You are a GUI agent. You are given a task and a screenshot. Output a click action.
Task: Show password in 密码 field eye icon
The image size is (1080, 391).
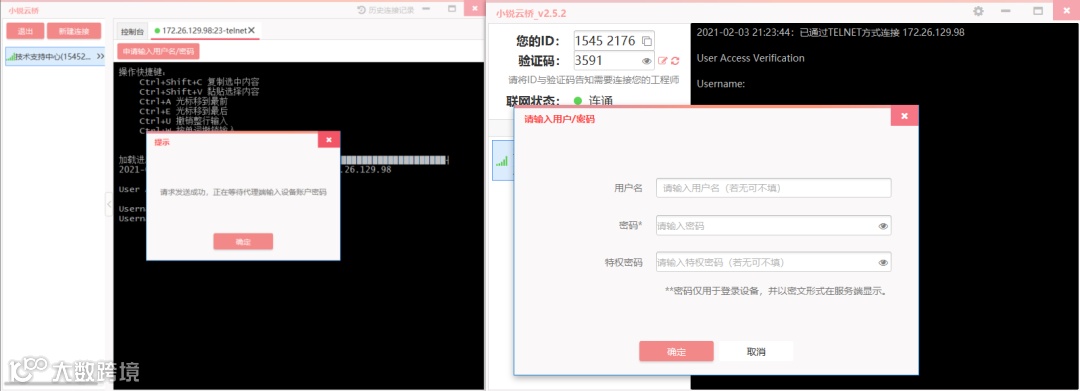click(x=883, y=226)
